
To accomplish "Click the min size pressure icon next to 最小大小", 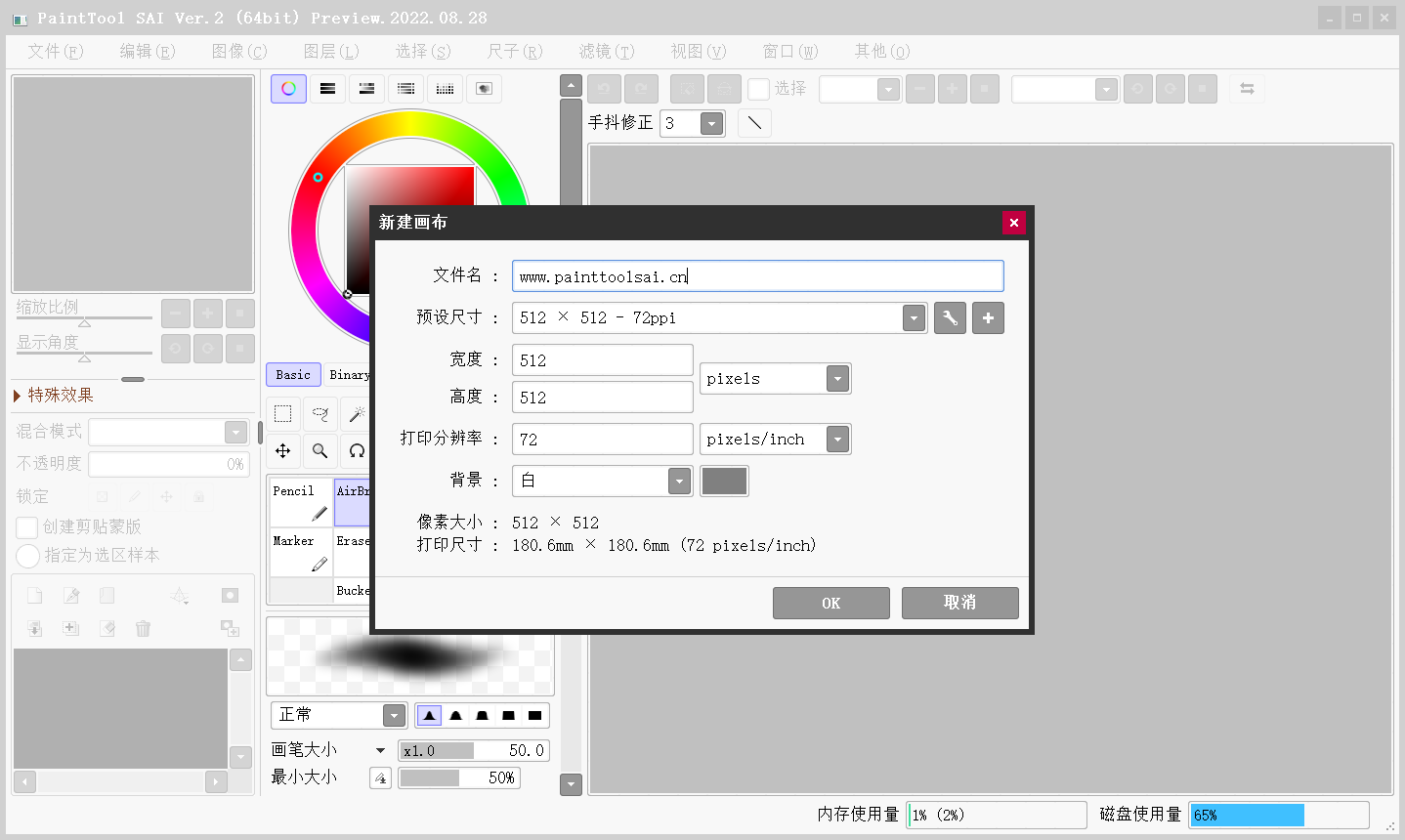I will coord(380,778).
